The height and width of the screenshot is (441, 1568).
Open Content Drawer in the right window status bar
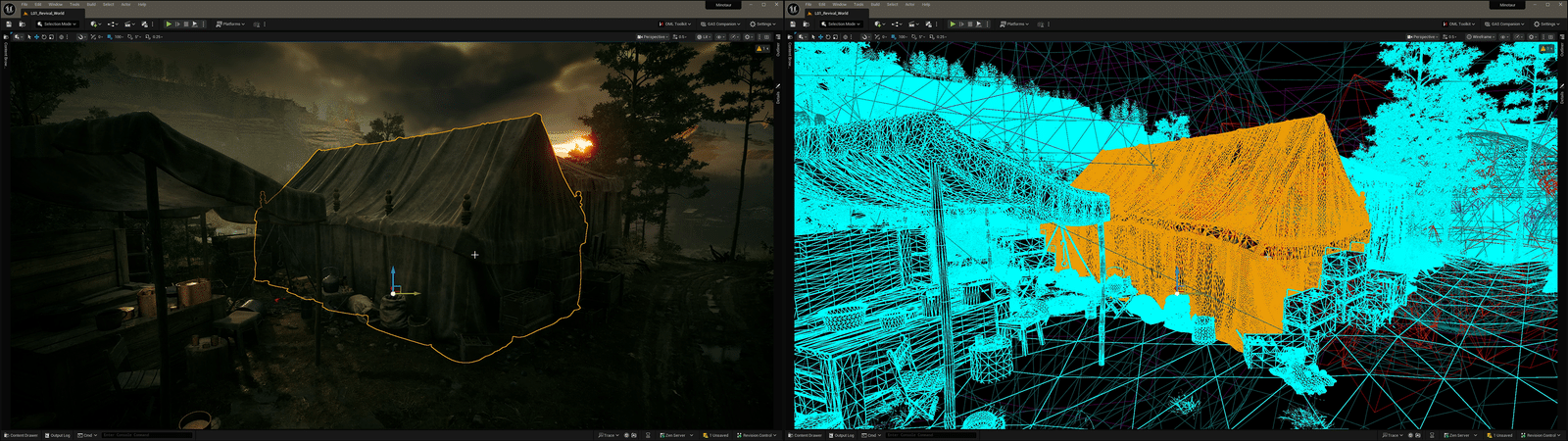pos(805,435)
